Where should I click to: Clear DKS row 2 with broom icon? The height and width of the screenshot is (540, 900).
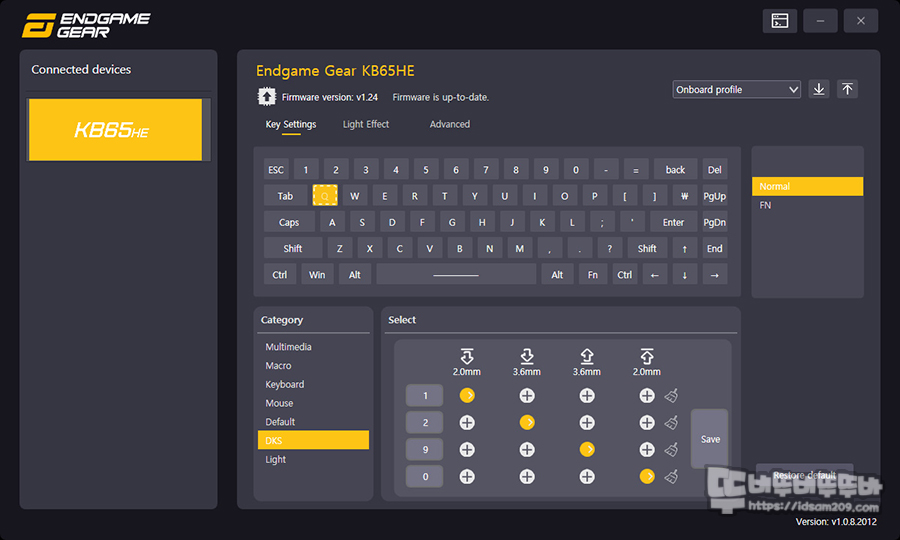pyautogui.click(x=672, y=422)
